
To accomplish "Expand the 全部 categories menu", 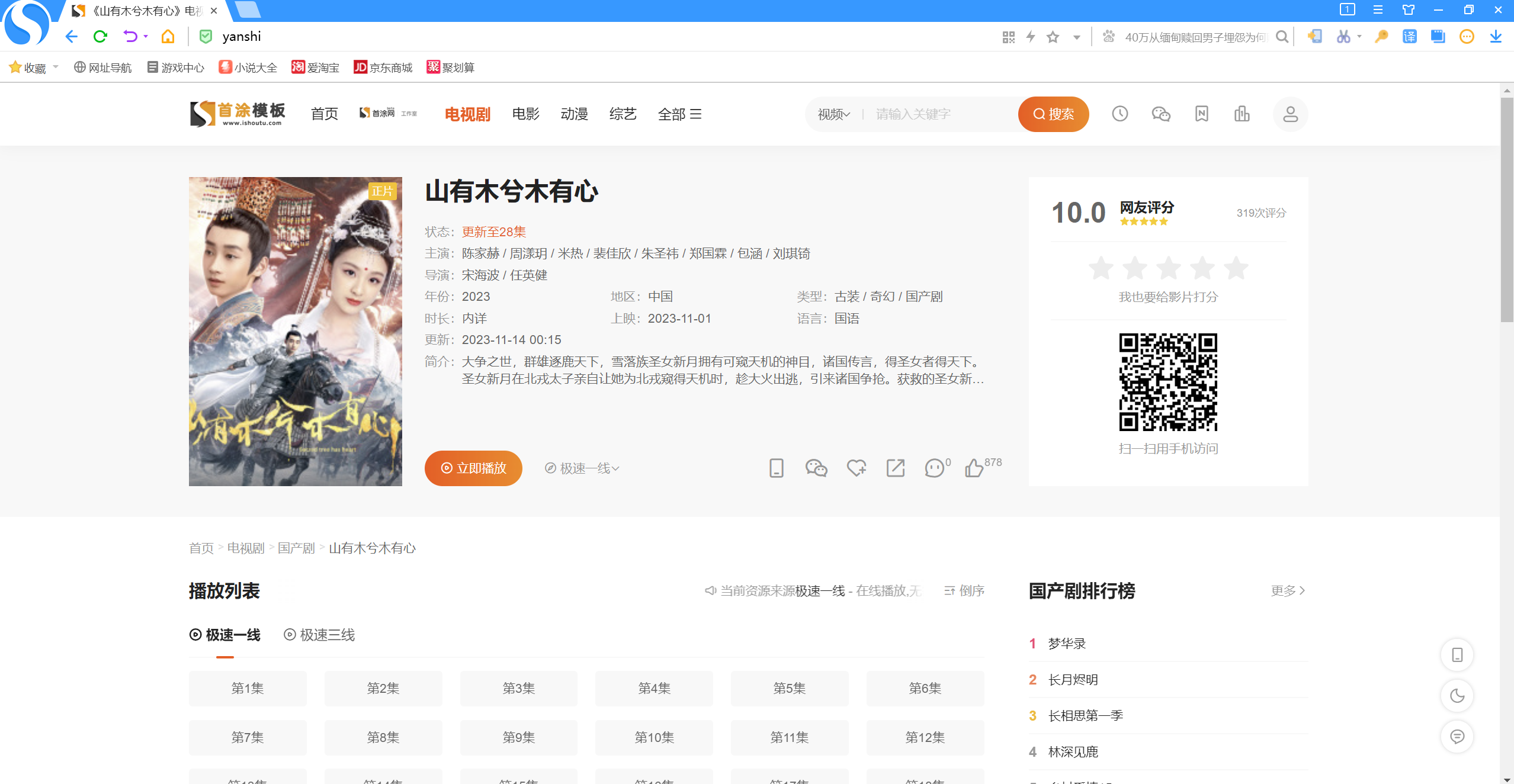I will pos(679,114).
